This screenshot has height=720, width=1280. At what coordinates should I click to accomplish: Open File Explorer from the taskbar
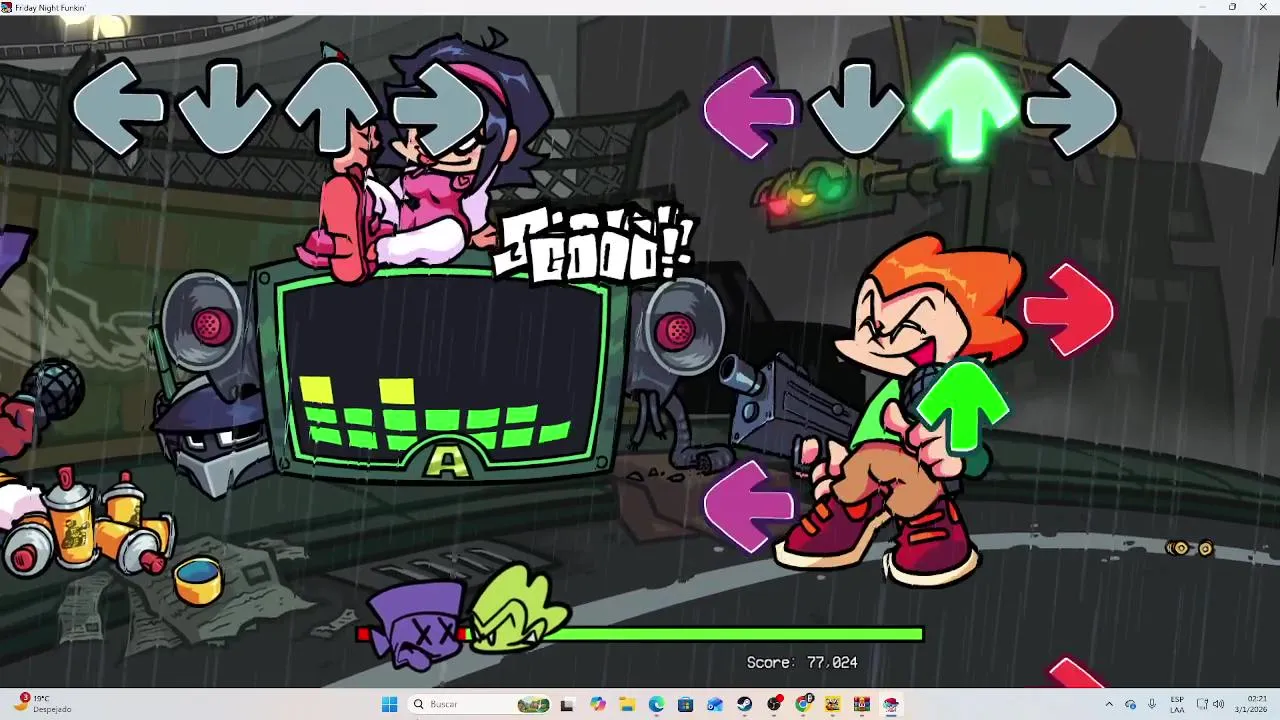[626, 704]
